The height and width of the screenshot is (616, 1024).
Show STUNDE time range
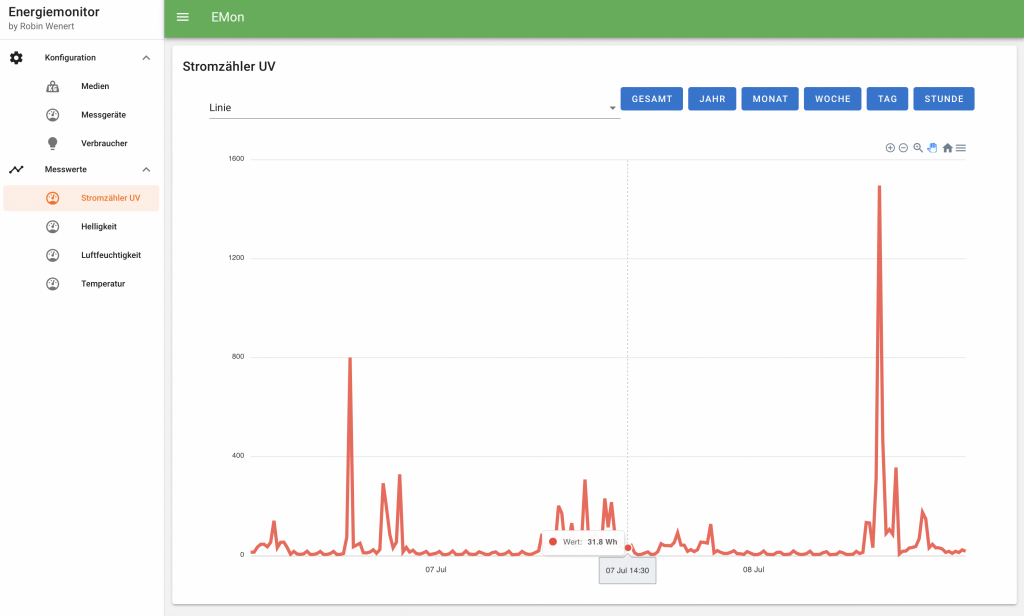pyautogui.click(x=944, y=99)
